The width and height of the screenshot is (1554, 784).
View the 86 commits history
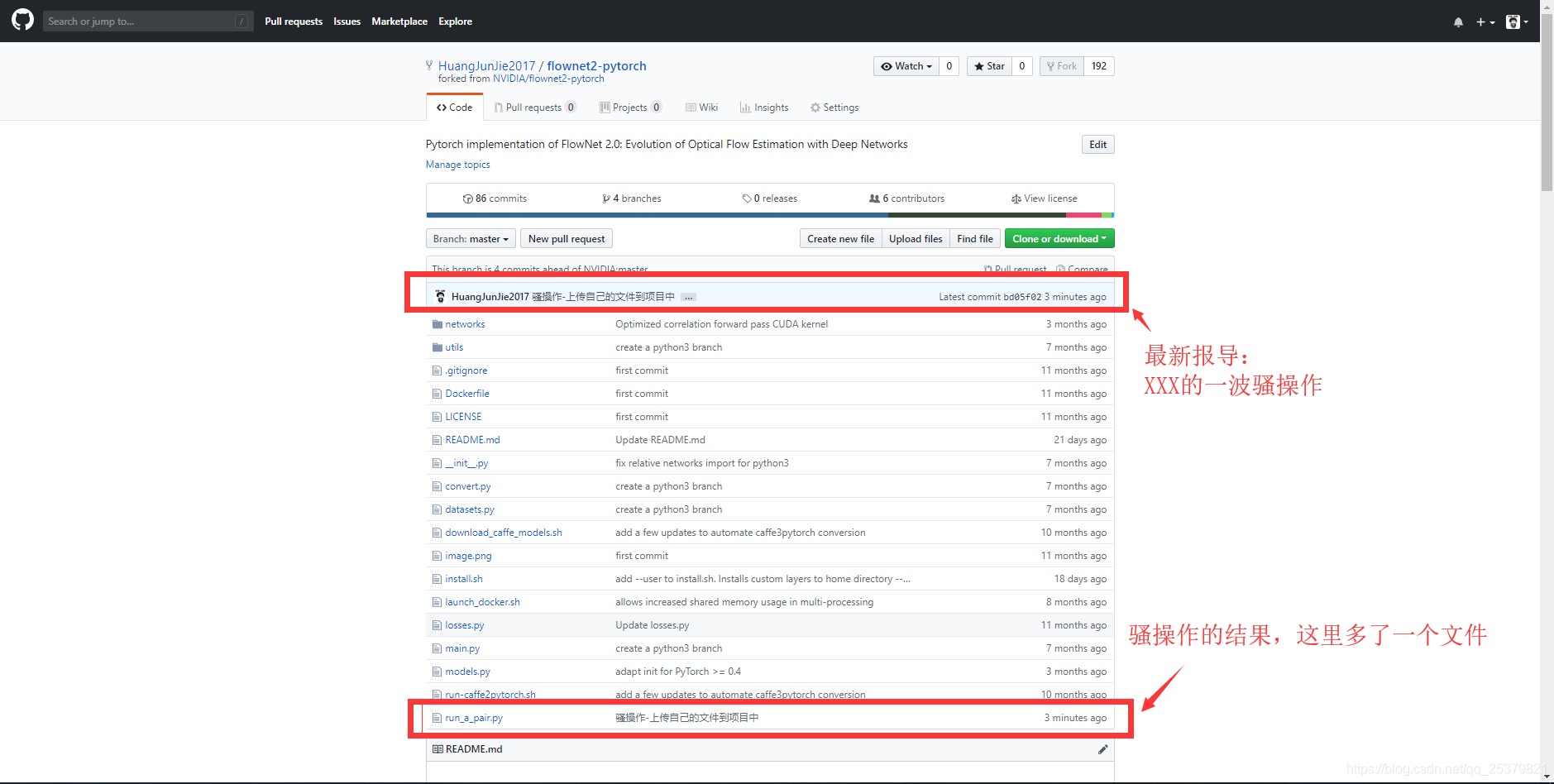[x=495, y=198]
